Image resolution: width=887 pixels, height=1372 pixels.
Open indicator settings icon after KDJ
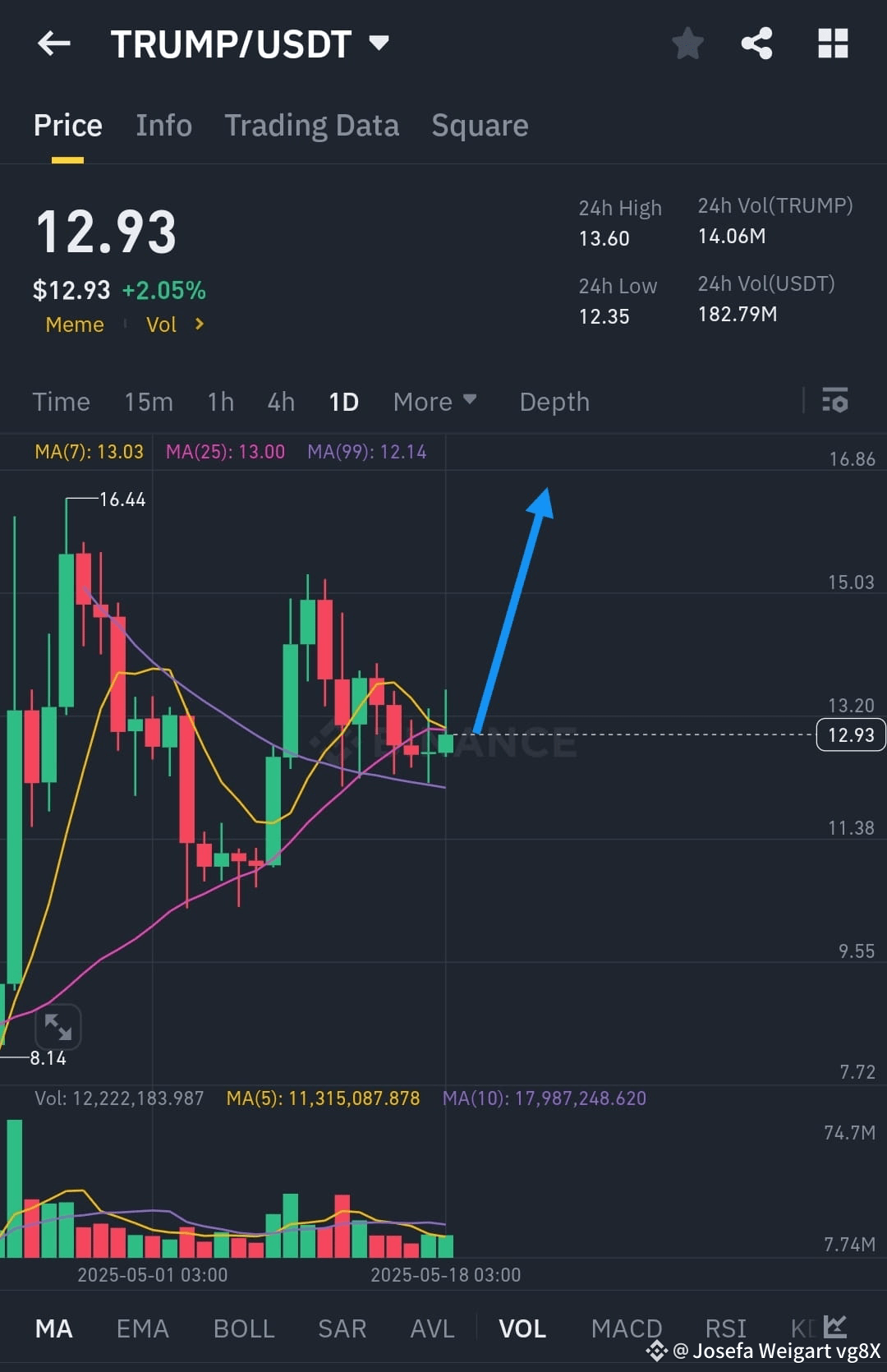pyautogui.click(x=835, y=1326)
